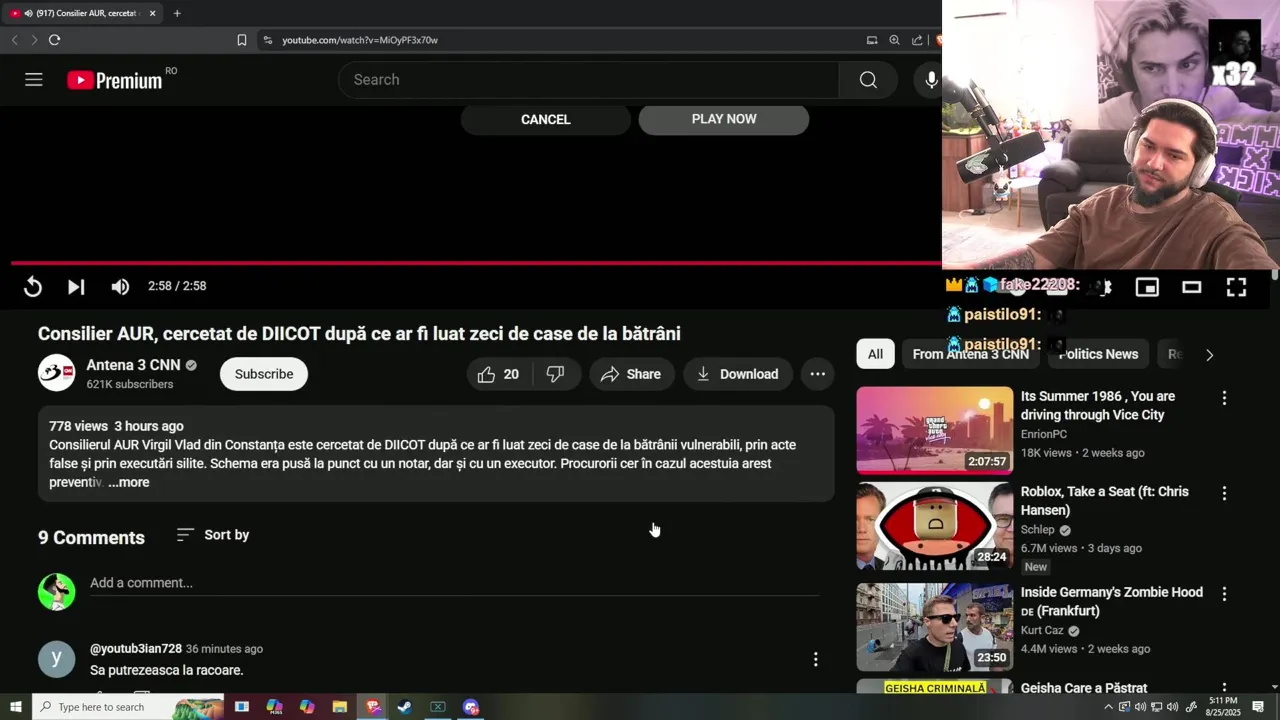The image size is (1280, 720).
Task: Open the youtub3ian728 commenter avatar
Action: 56,659
